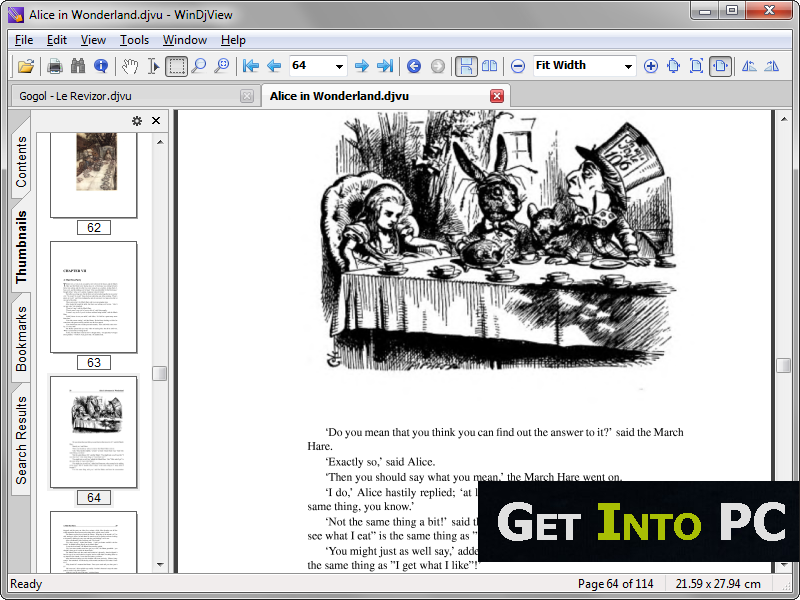Click the thumbnail panel scrollbar thumb
Viewport: 800px width, 600px height.
pos(160,373)
